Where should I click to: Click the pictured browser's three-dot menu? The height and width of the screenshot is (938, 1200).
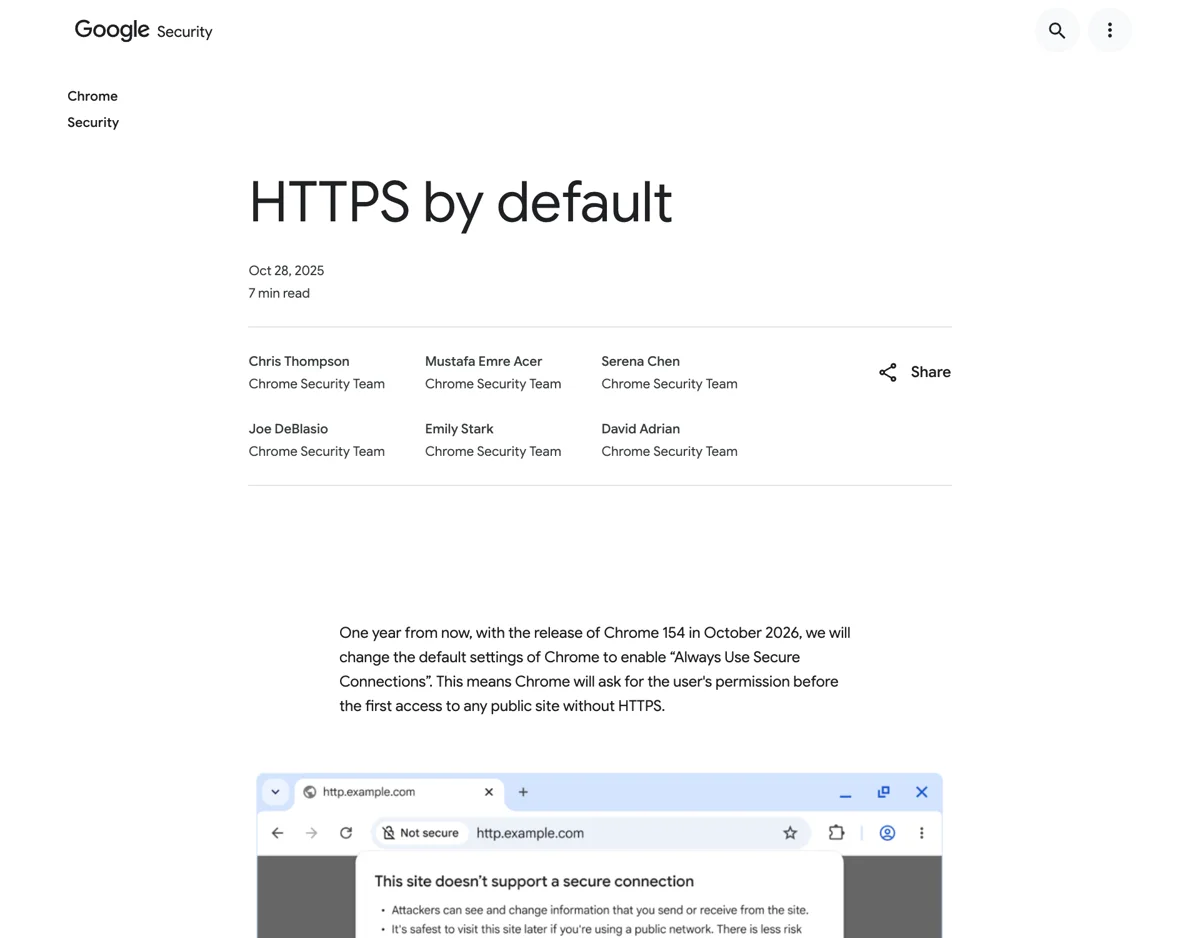click(x=922, y=833)
